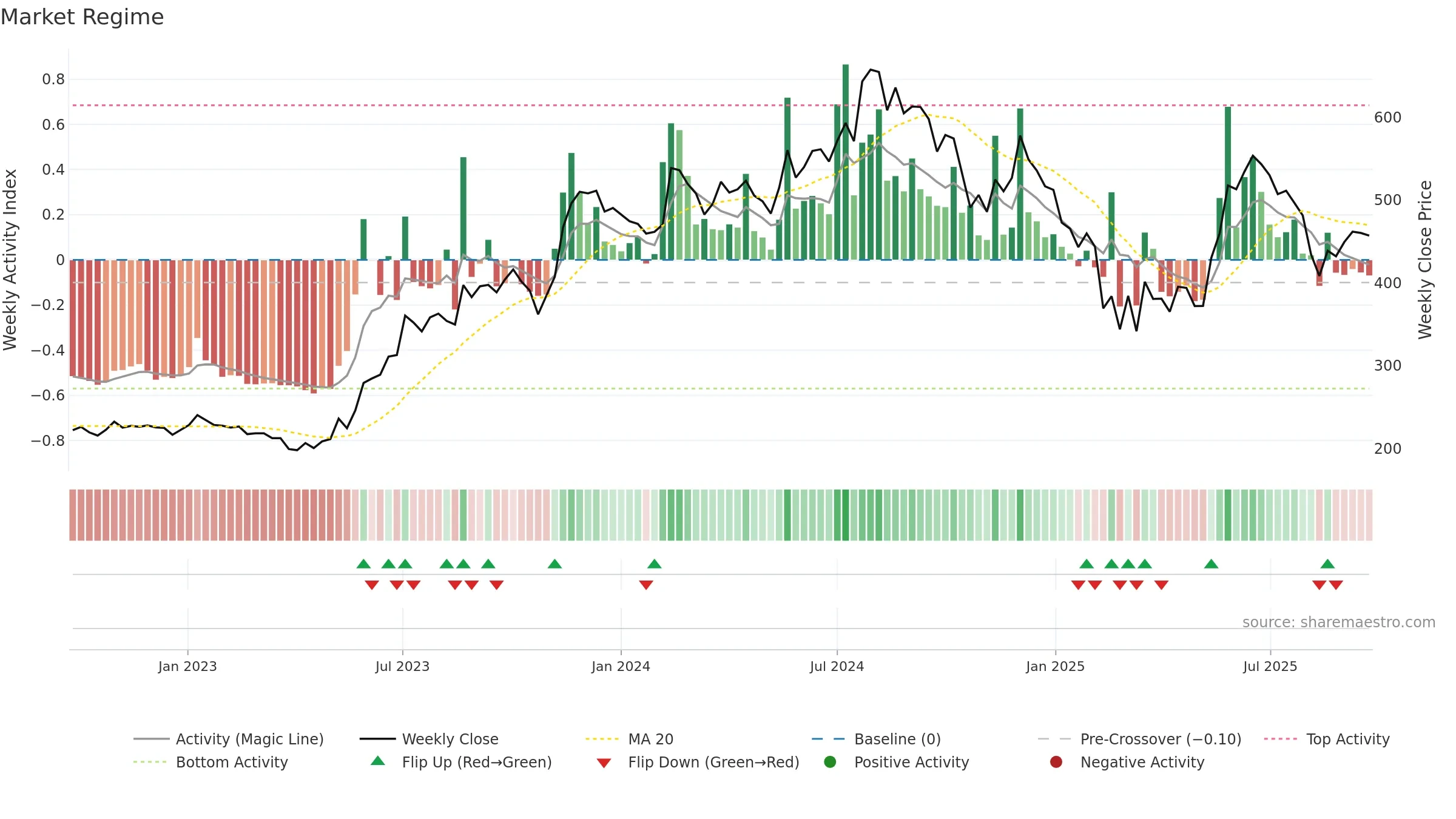Click the 600 right axis tick label
Viewport: 1456px width, 819px height.
click(1387, 117)
